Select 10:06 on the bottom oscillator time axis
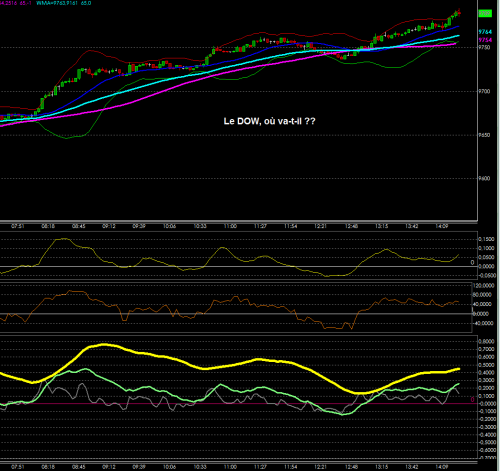 (x=169, y=467)
